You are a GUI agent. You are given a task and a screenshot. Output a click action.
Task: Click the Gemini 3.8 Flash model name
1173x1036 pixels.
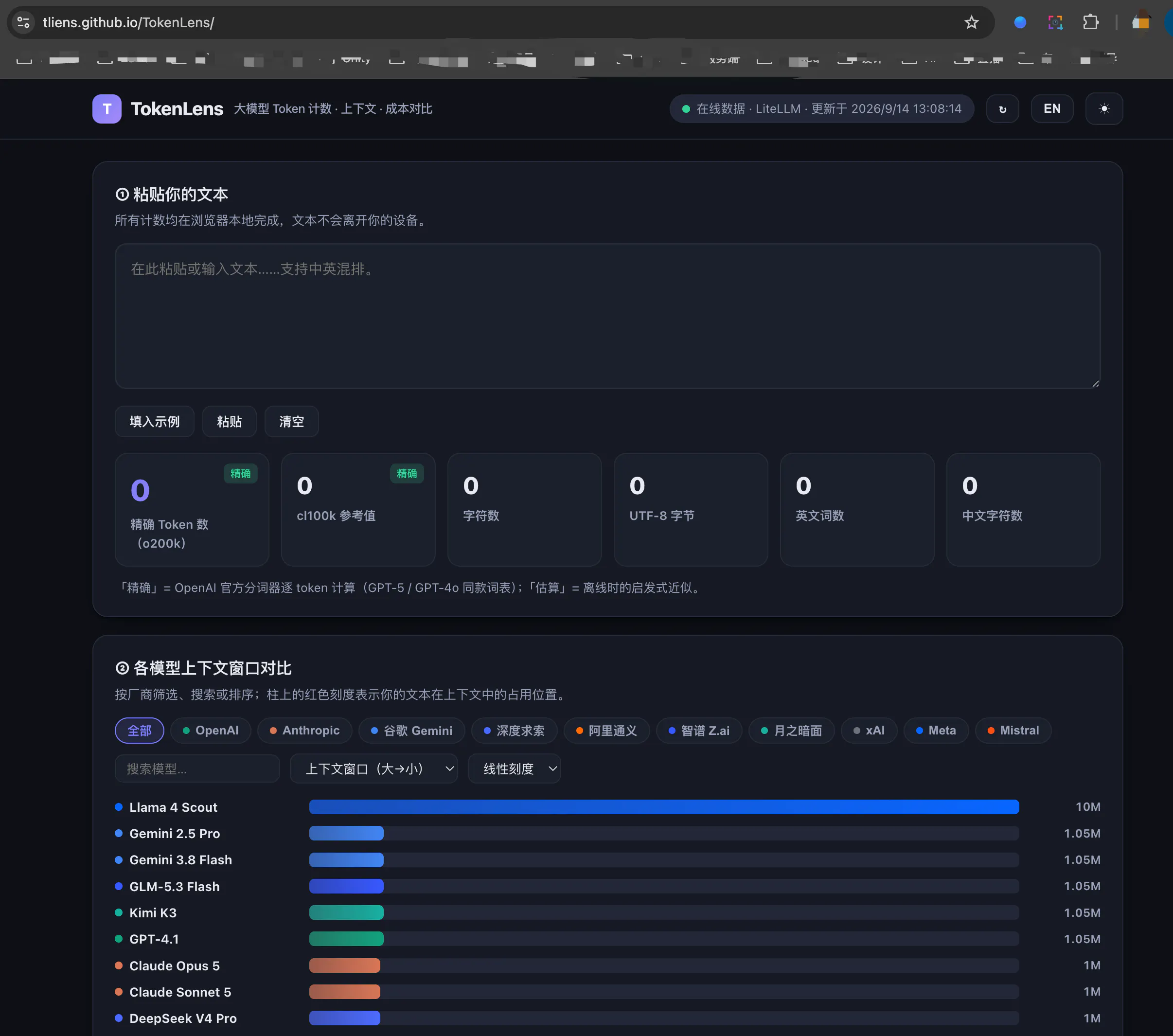[181, 860]
